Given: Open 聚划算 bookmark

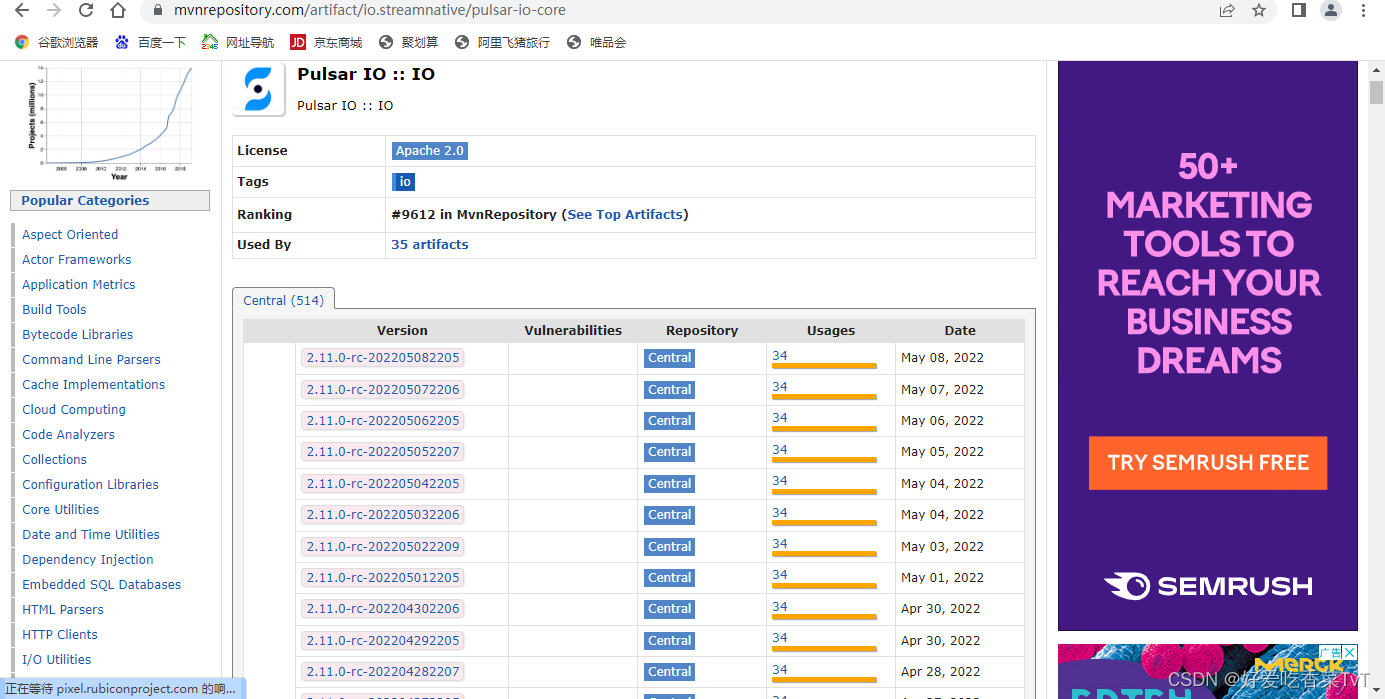Looking at the screenshot, I should coord(409,42).
